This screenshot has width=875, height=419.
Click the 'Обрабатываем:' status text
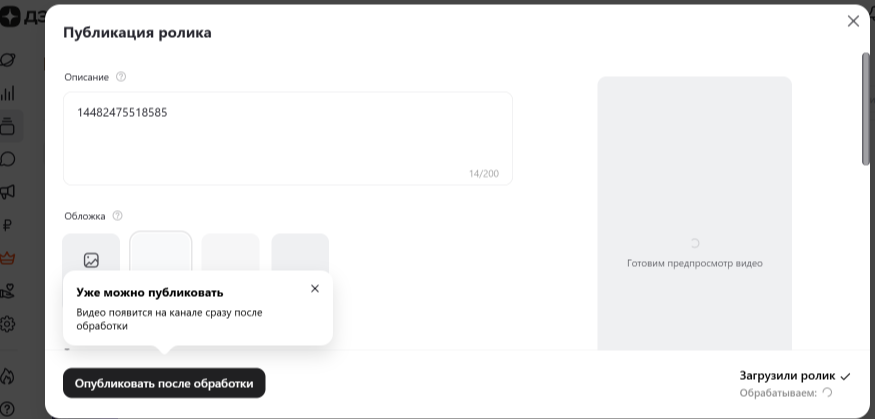[778, 393]
